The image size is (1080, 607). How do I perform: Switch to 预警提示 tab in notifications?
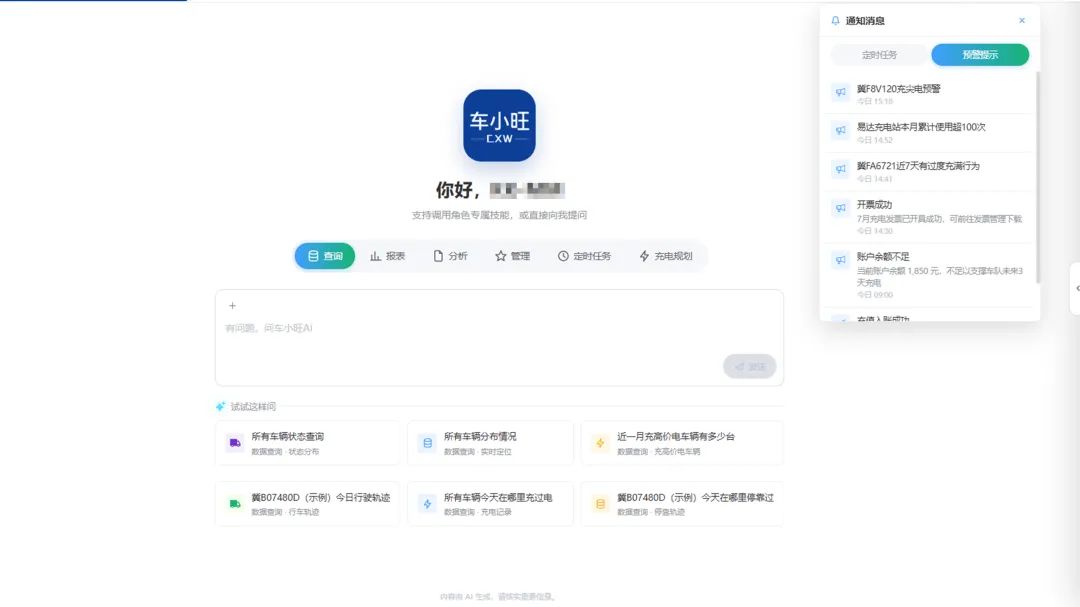click(x=980, y=54)
